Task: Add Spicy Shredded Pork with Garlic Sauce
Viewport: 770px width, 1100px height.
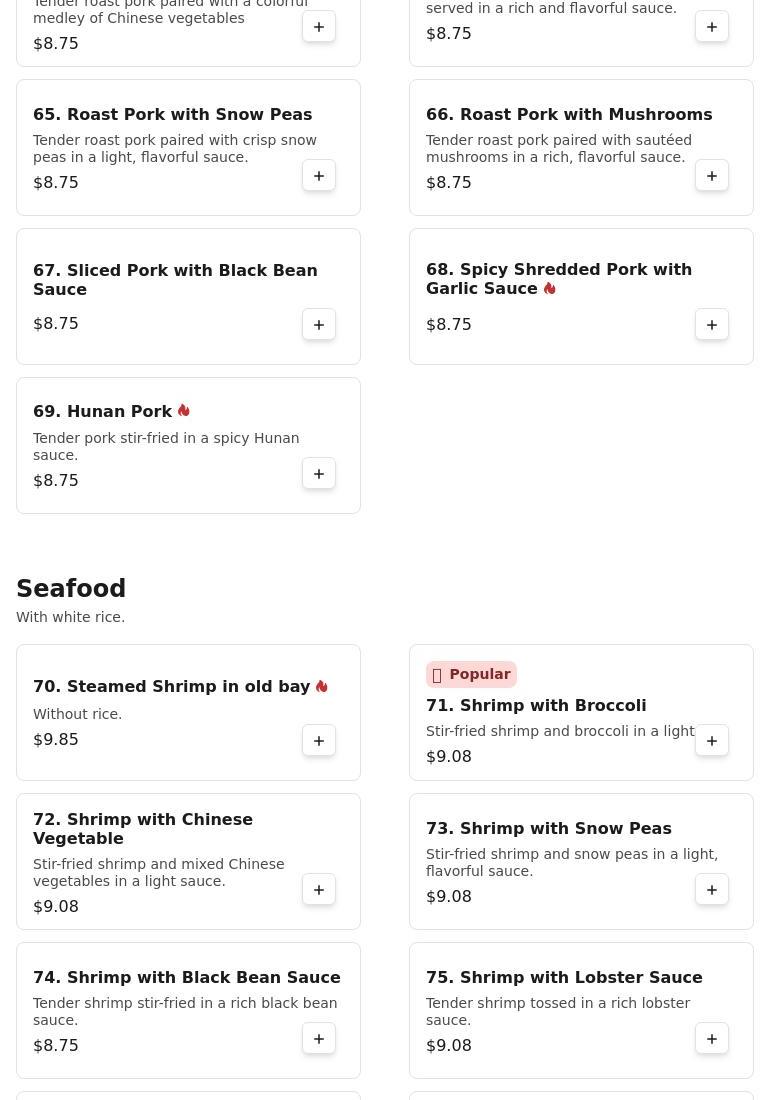Action: (711, 325)
